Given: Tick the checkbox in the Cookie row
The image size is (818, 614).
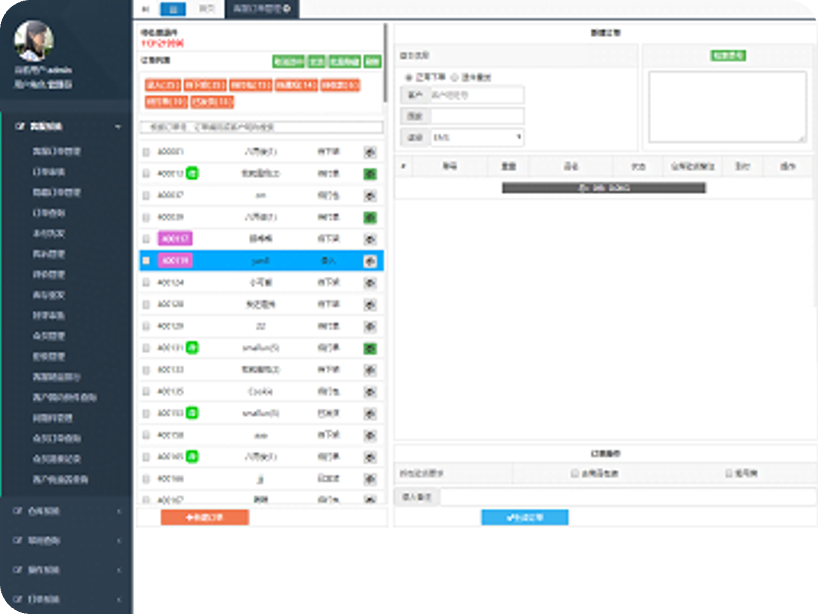Looking at the screenshot, I should (x=146, y=391).
